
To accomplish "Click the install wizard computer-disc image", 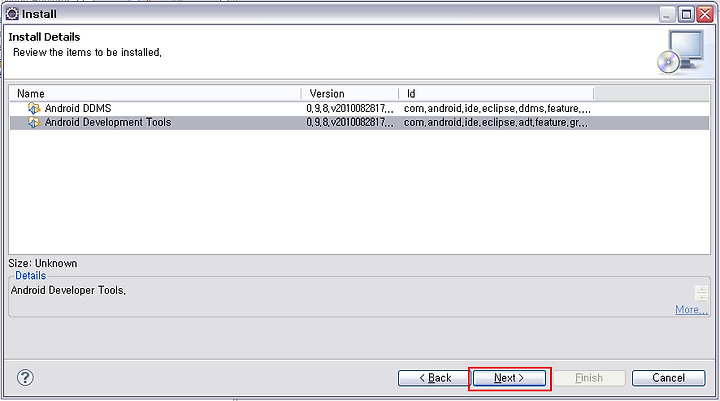I will click(681, 52).
